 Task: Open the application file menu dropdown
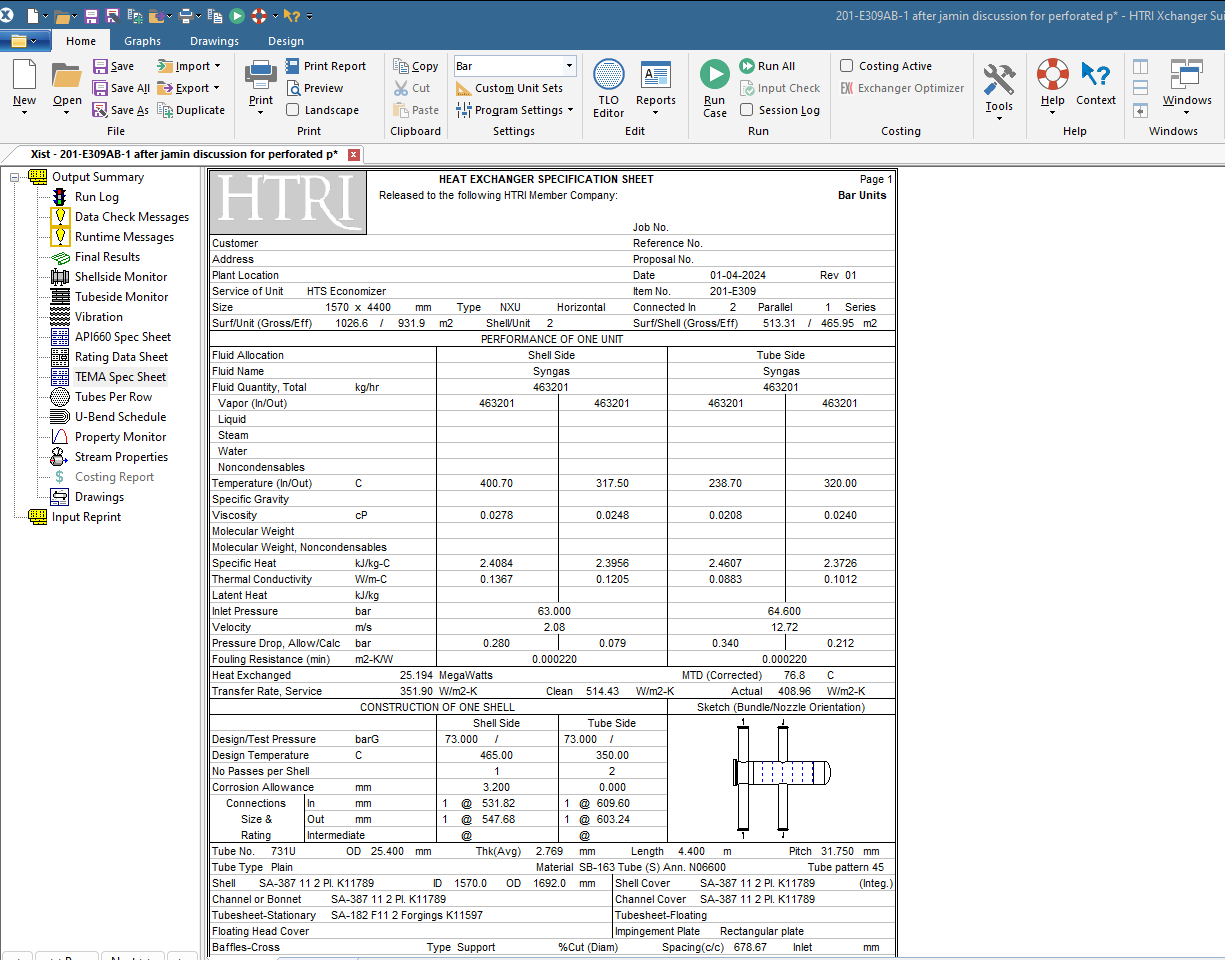(26, 41)
